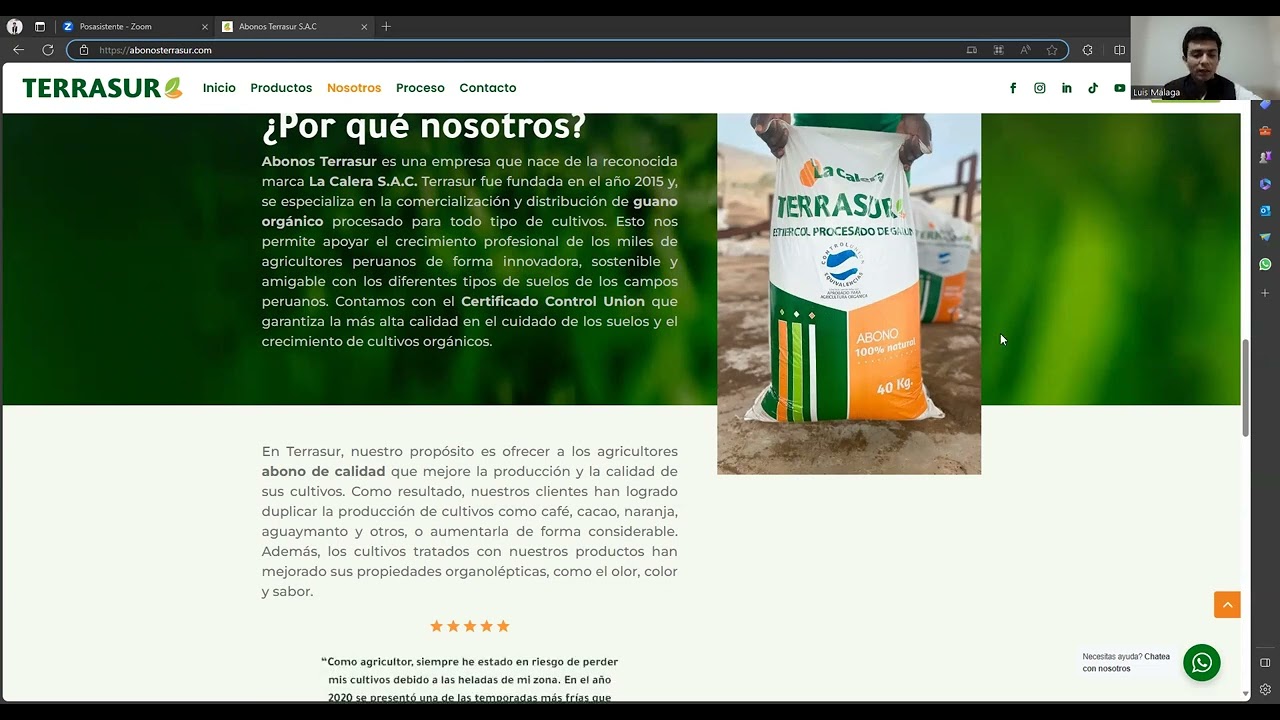The image size is (1280, 720).
Task: Open the browser extensions puzzle icon
Action: point(1088,50)
